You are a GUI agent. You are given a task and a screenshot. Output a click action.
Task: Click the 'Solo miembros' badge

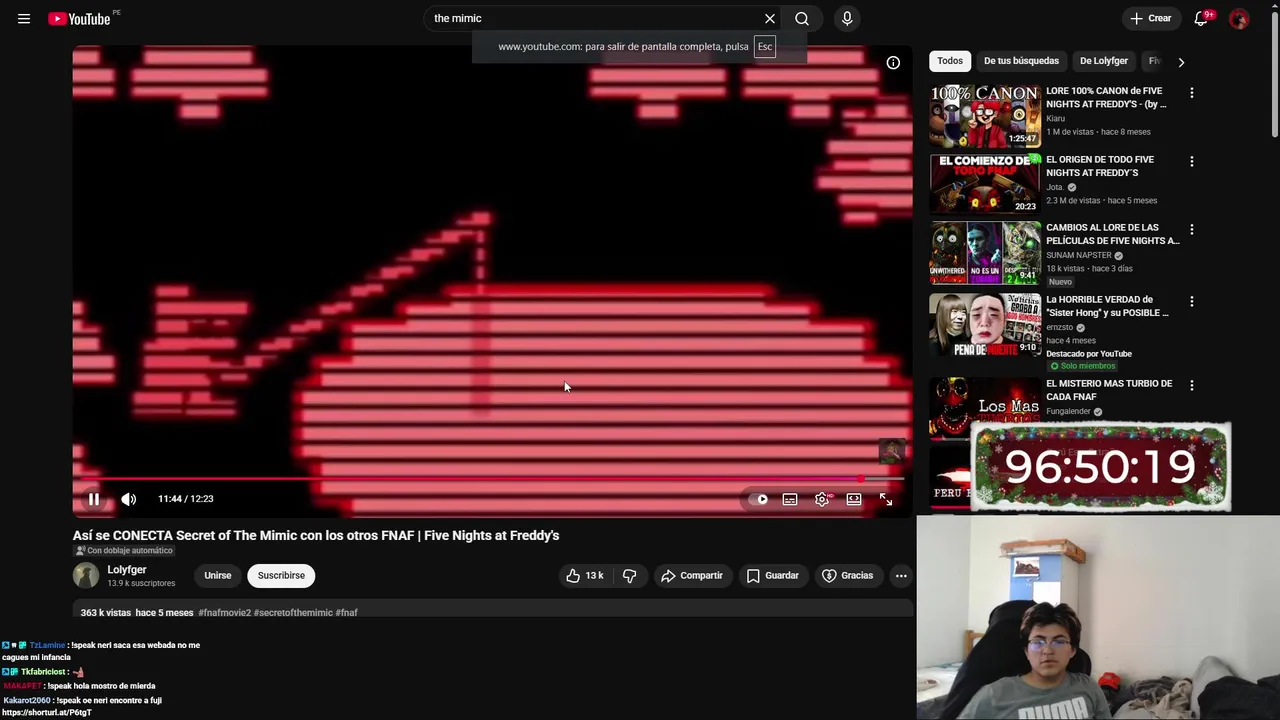[x=1083, y=366]
